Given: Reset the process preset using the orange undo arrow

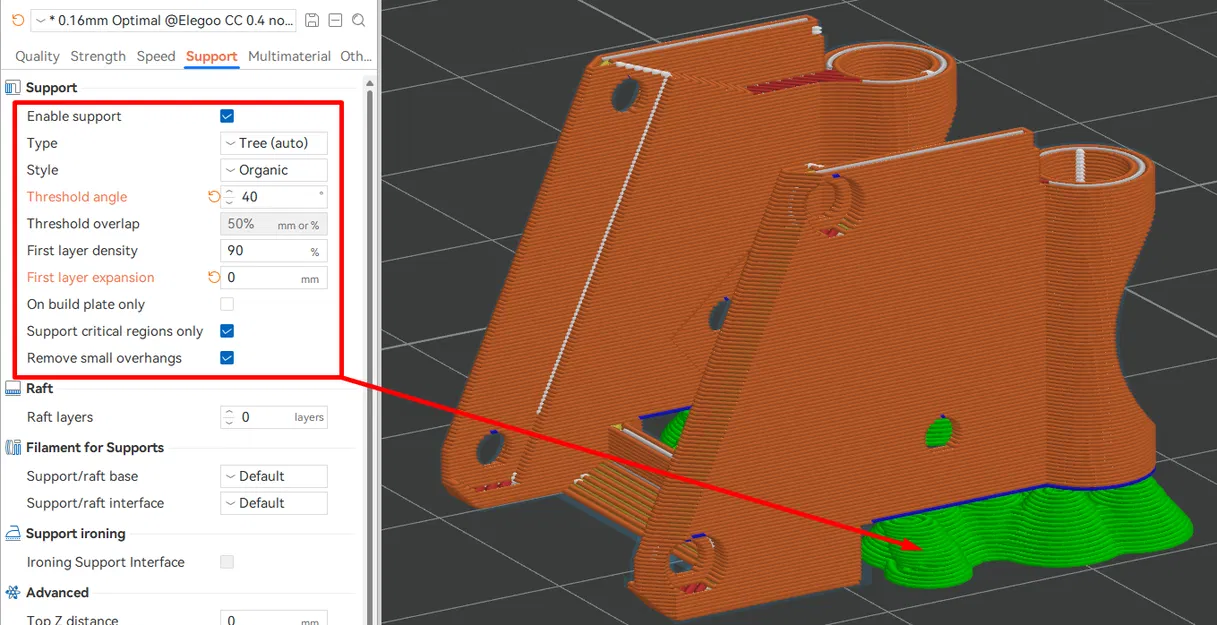Looking at the screenshot, I should 17,20.
